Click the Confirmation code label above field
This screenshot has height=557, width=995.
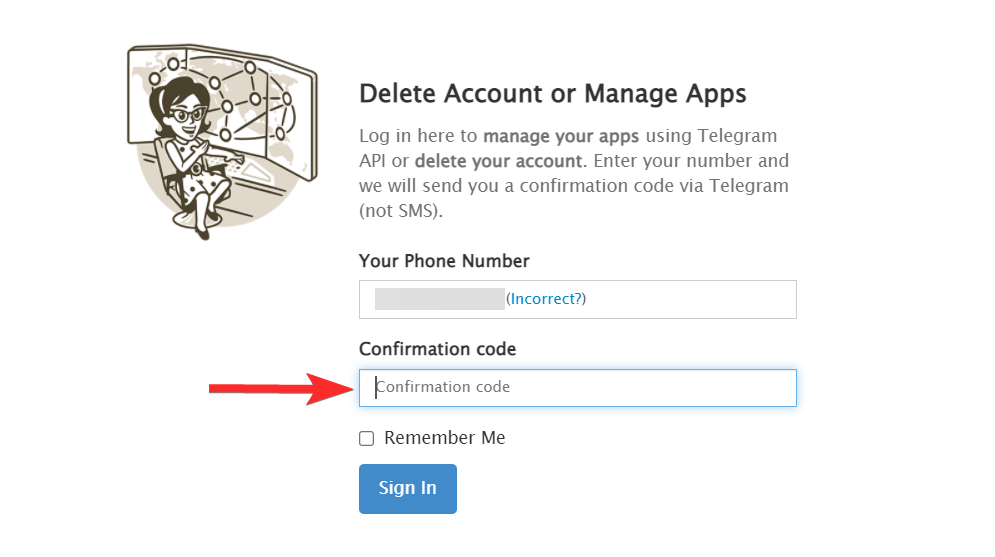click(437, 349)
